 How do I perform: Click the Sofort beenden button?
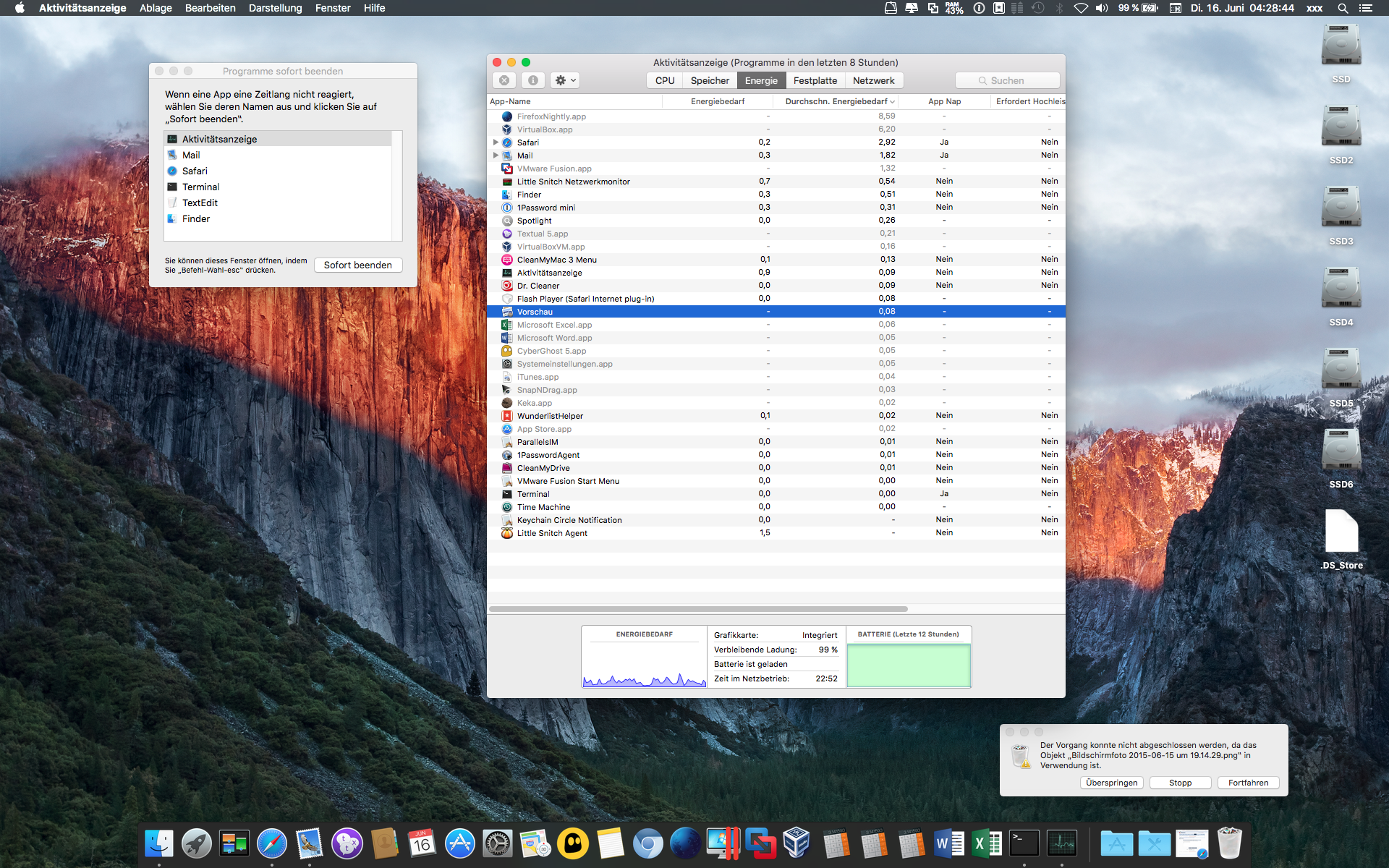click(358, 265)
